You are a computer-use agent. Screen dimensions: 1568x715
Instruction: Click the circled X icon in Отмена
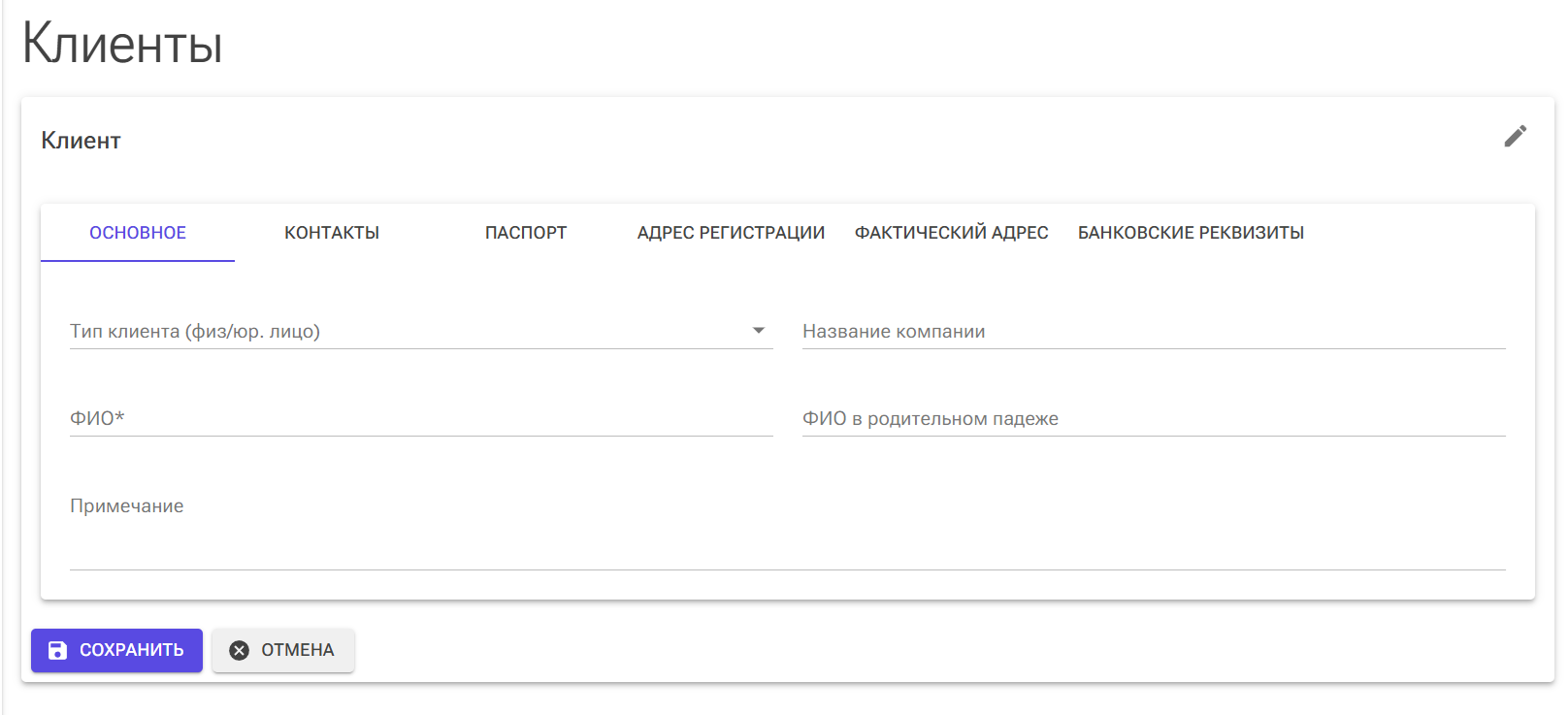click(x=239, y=650)
